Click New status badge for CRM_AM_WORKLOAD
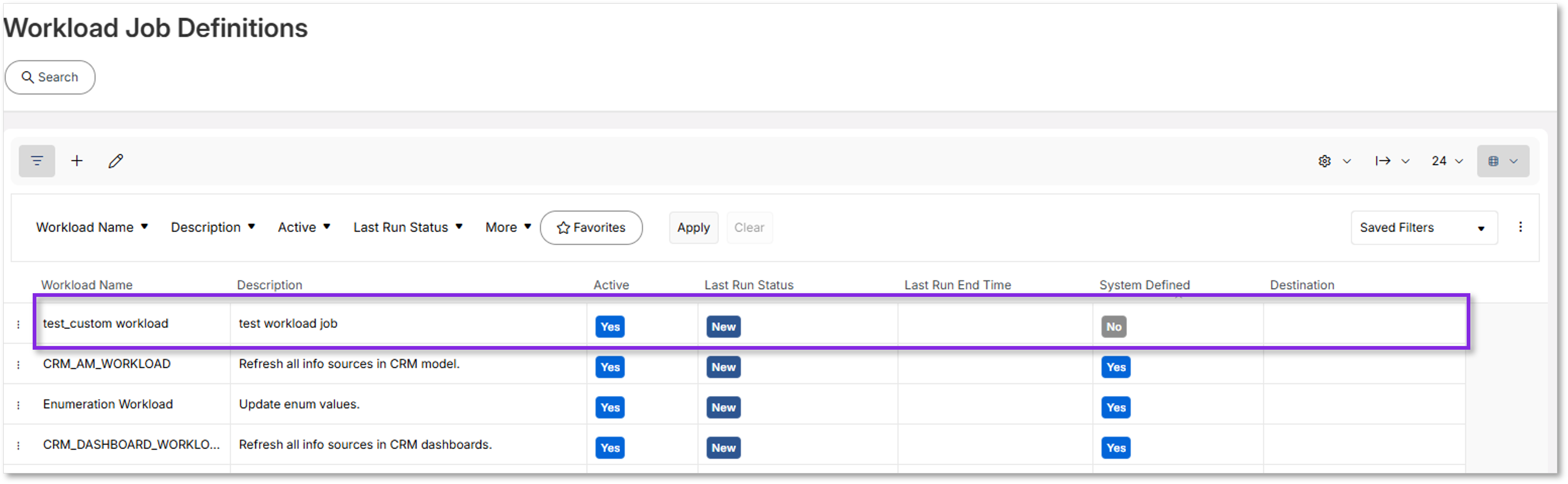Screen dimensions: 1568x484 [723, 367]
